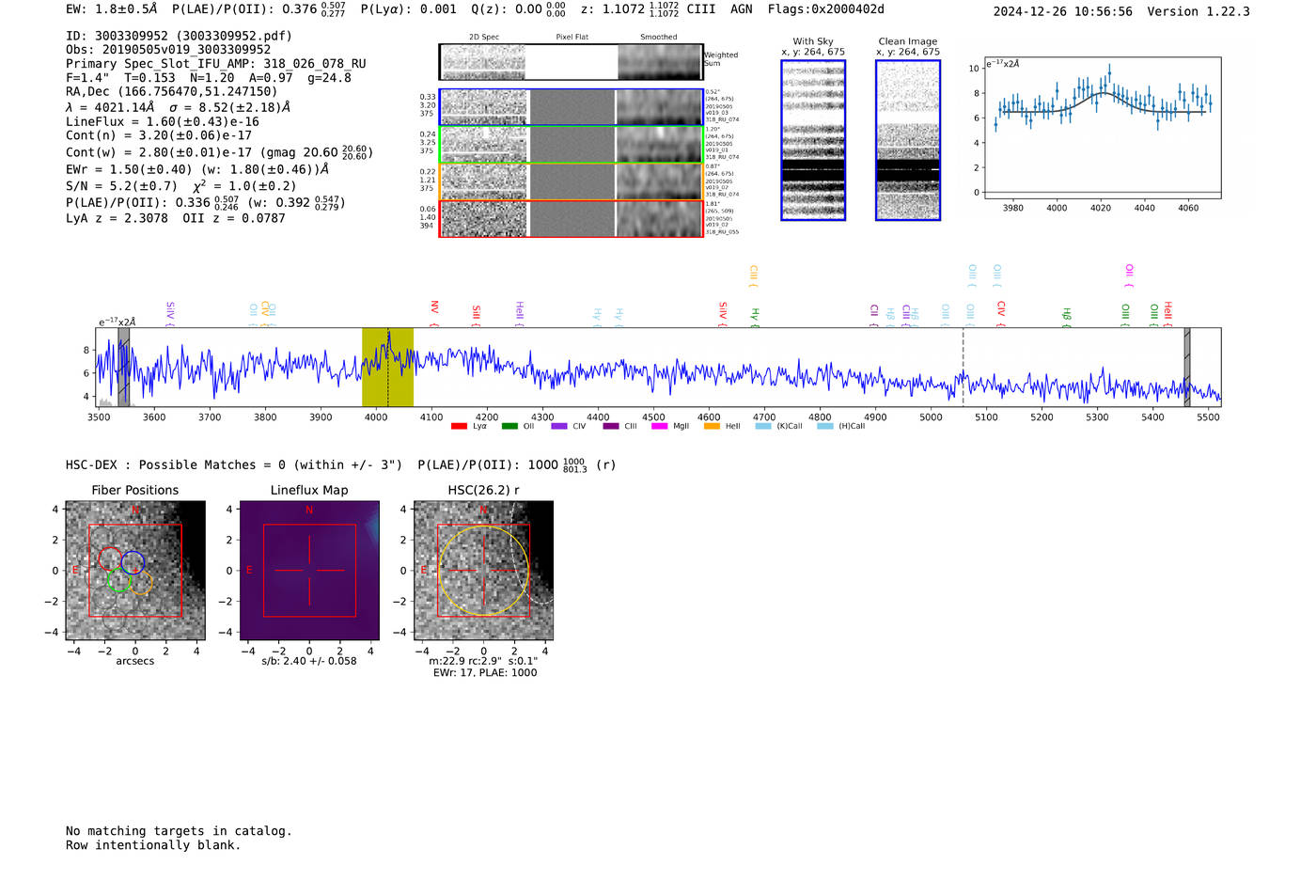Viewport: 1316px width, 896px height.
Task: Click the red Lyα legend color swatch
Action: 459,426
